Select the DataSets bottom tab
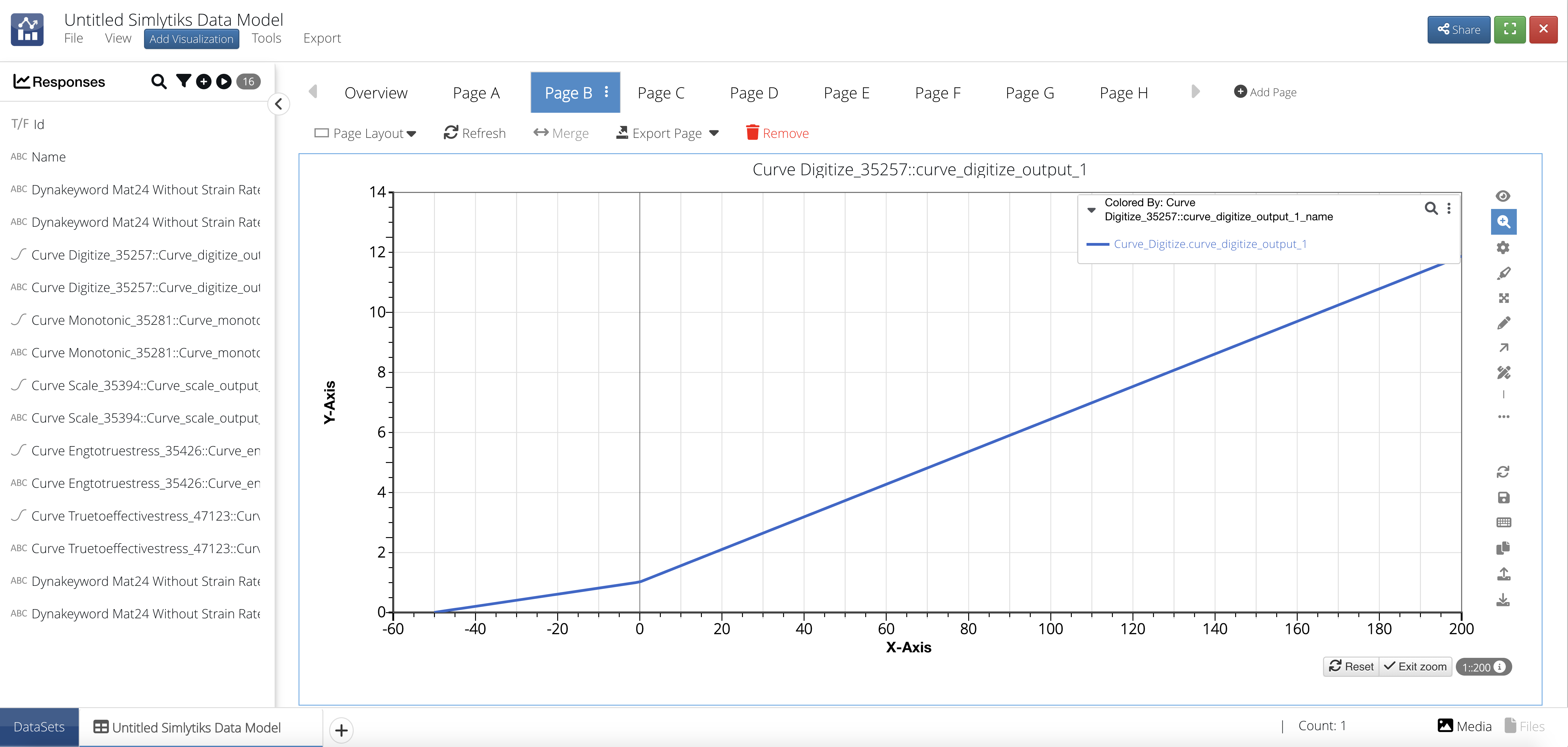 (x=39, y=727)
